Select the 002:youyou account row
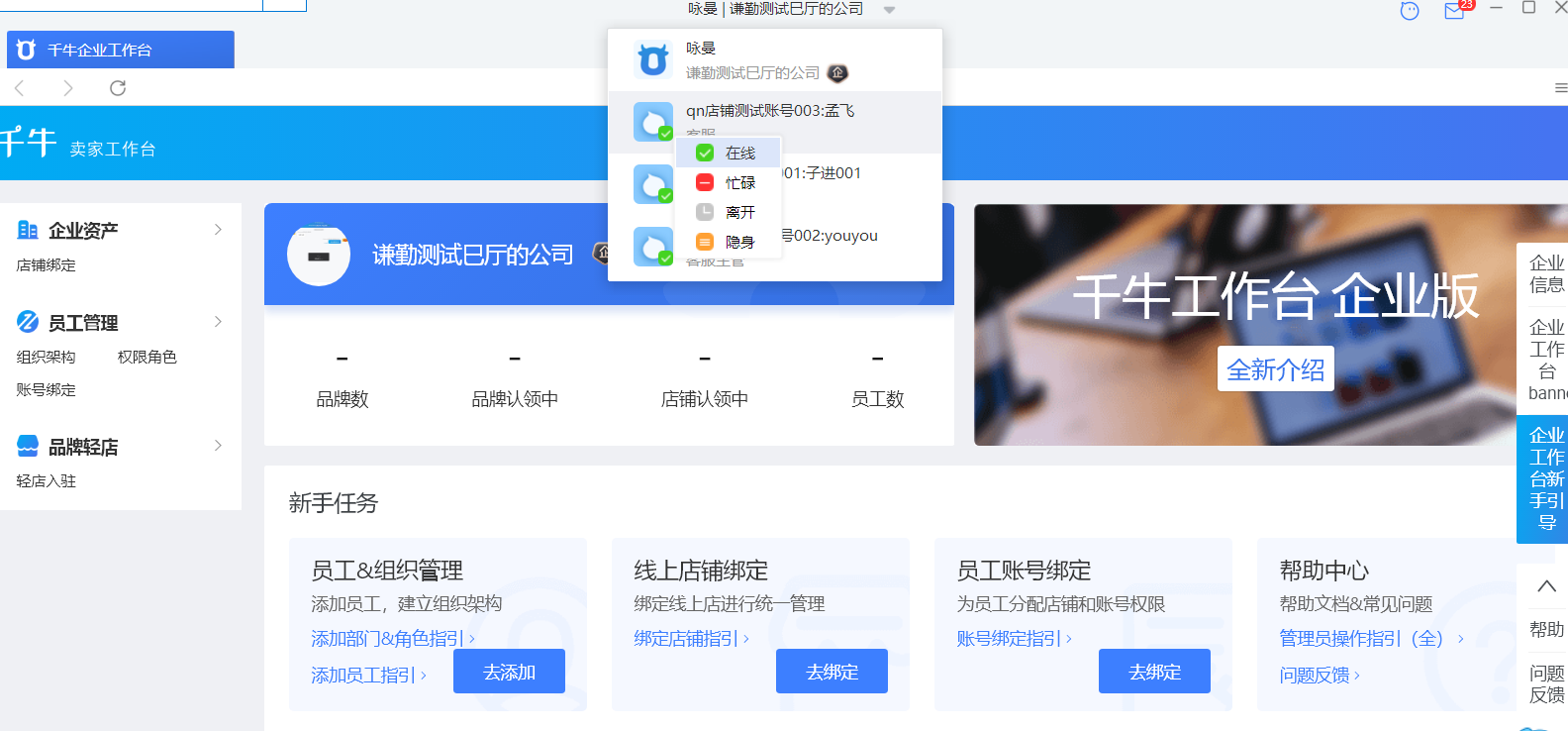This screenshot has width=1568, height=731. point(775,247)
